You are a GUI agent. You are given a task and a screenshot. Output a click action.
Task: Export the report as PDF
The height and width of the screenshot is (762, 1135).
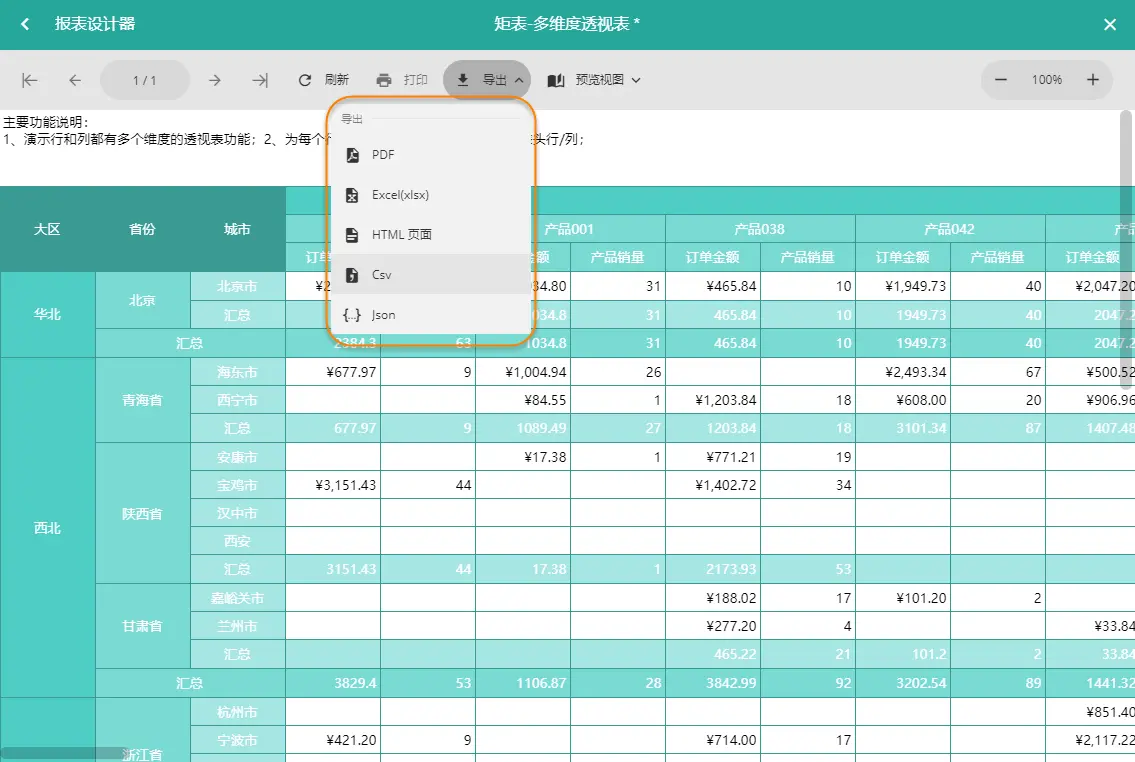[x=431, y=155]
